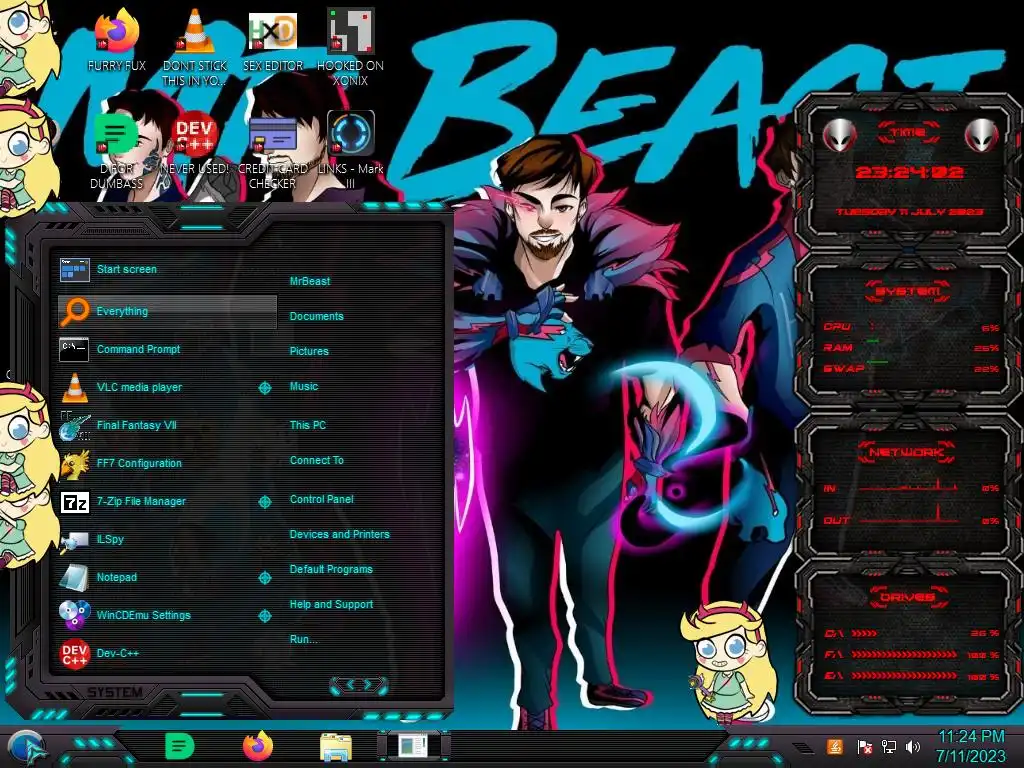Open the NEVER USED Dev-C++ desktop shortcut
This screenshot has height=768, width=1024.
[x=195, y=142]
